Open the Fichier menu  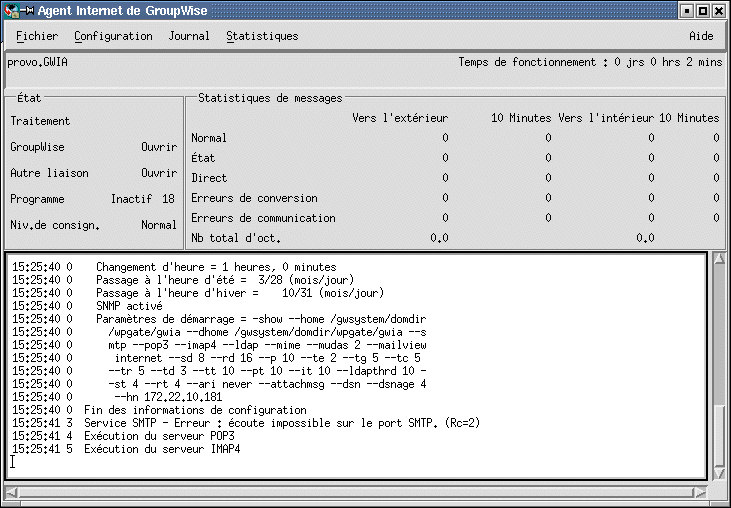coord(37,36)
